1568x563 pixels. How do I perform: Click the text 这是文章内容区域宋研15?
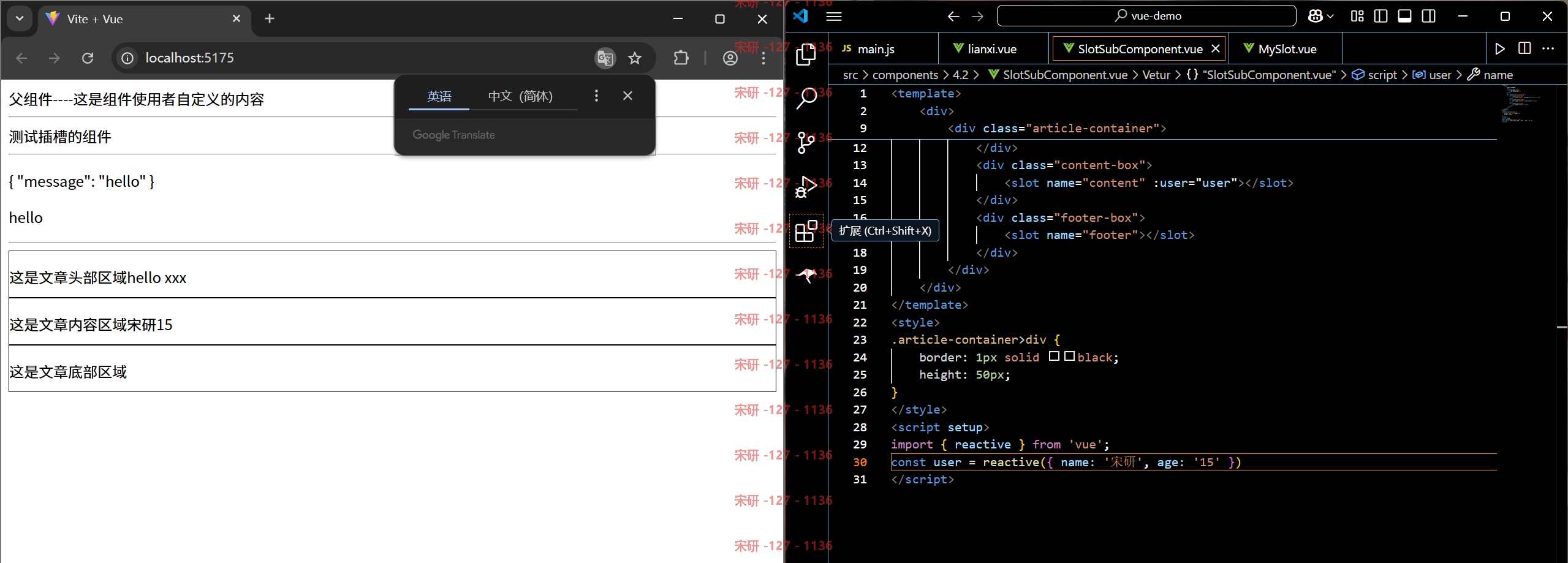91,325
